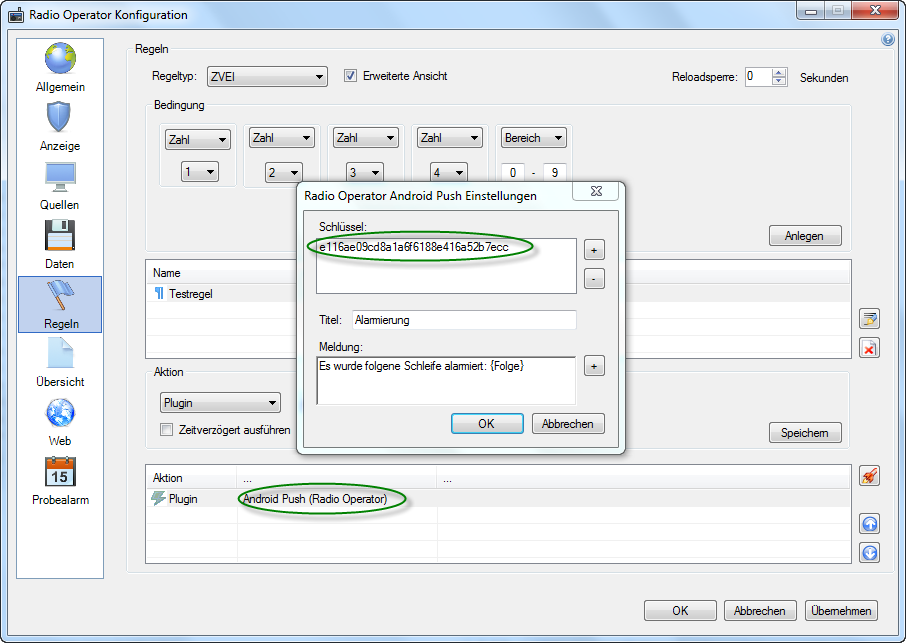This screenshot has height=643, width=906.
Task: Enable Zeitverzögert ausführen checkbox
Action: click(166, 430)
